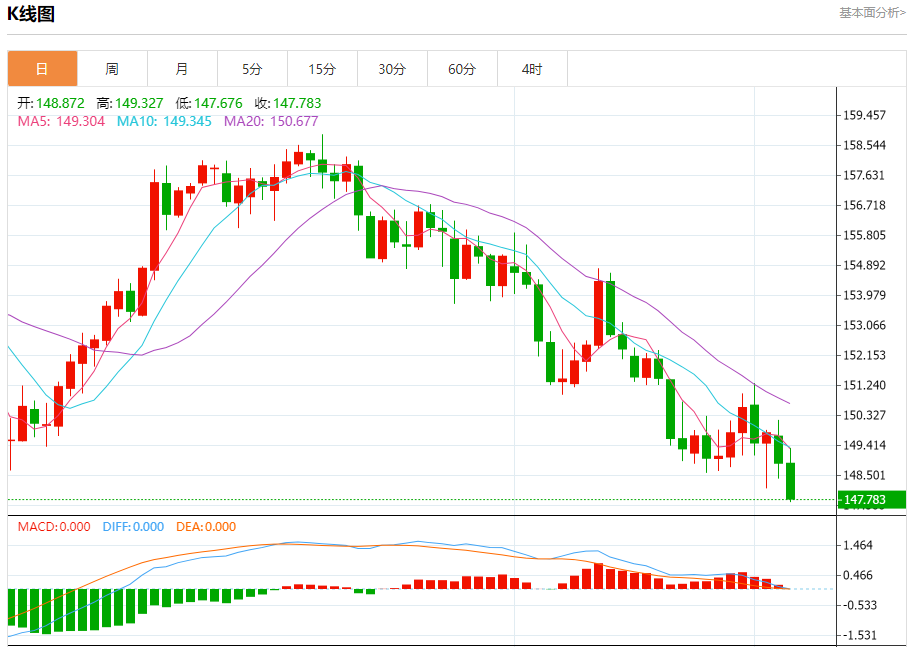Click the opening price 148.872
The width and height of the screenshot is (909, 647).
tap(60, 103)
